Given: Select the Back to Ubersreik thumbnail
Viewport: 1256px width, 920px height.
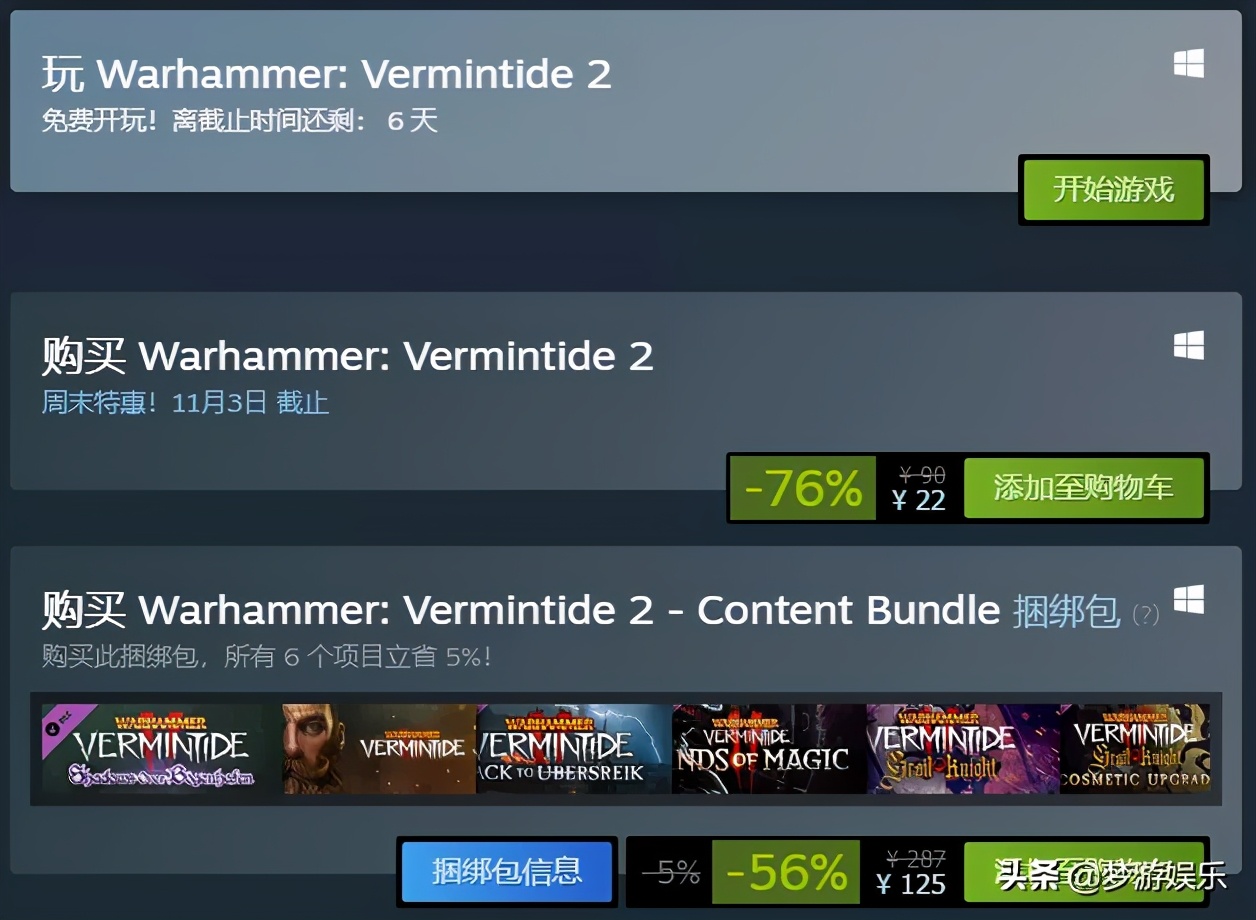Looking at the screenshot, I should pos(573,749).
